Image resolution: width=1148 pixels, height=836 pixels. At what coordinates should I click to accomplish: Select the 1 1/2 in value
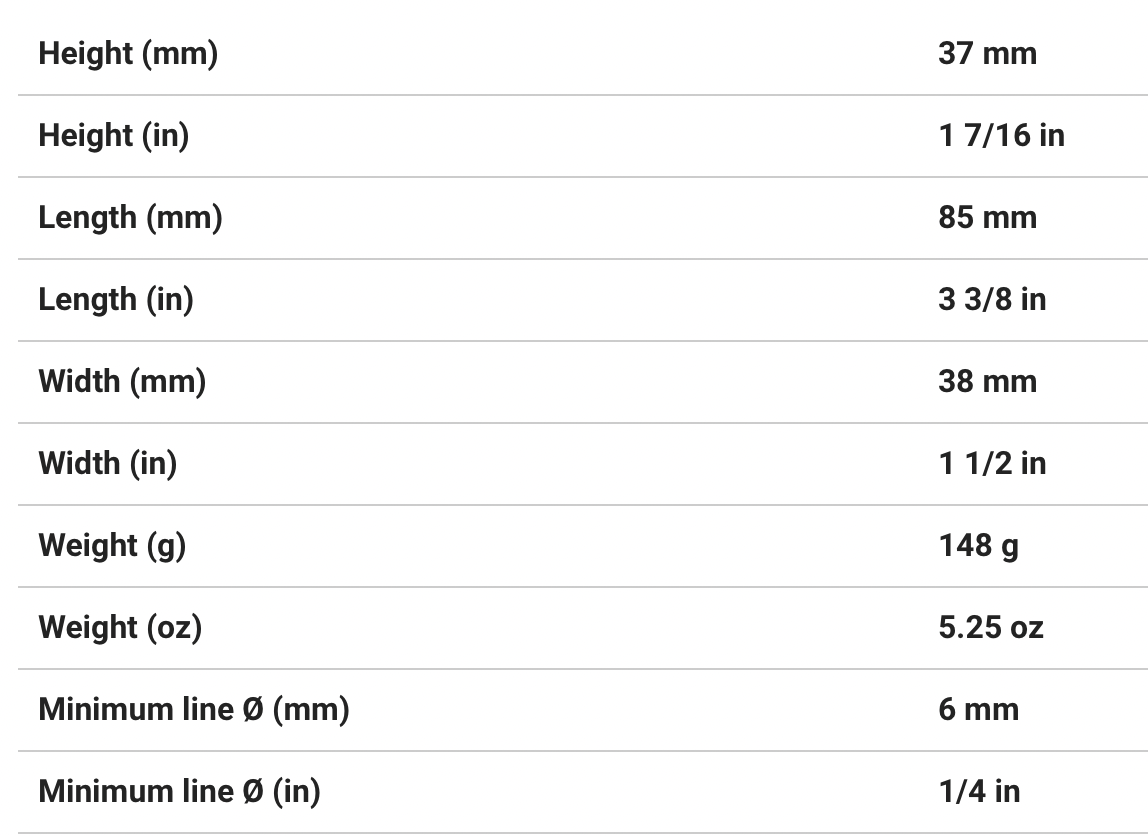(x=992, y=463)
